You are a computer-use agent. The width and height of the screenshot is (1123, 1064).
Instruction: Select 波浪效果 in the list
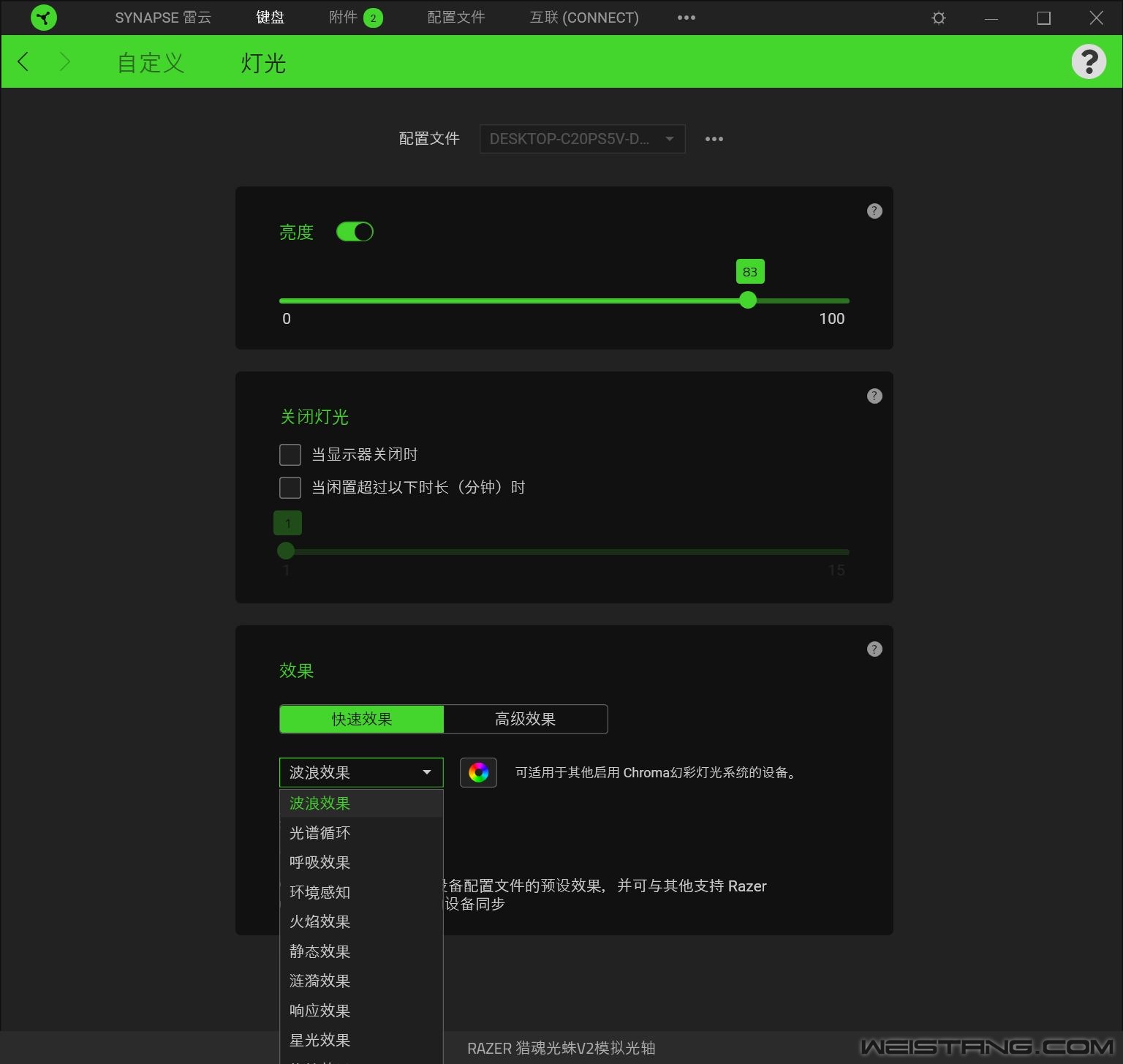tap(361, 803)
